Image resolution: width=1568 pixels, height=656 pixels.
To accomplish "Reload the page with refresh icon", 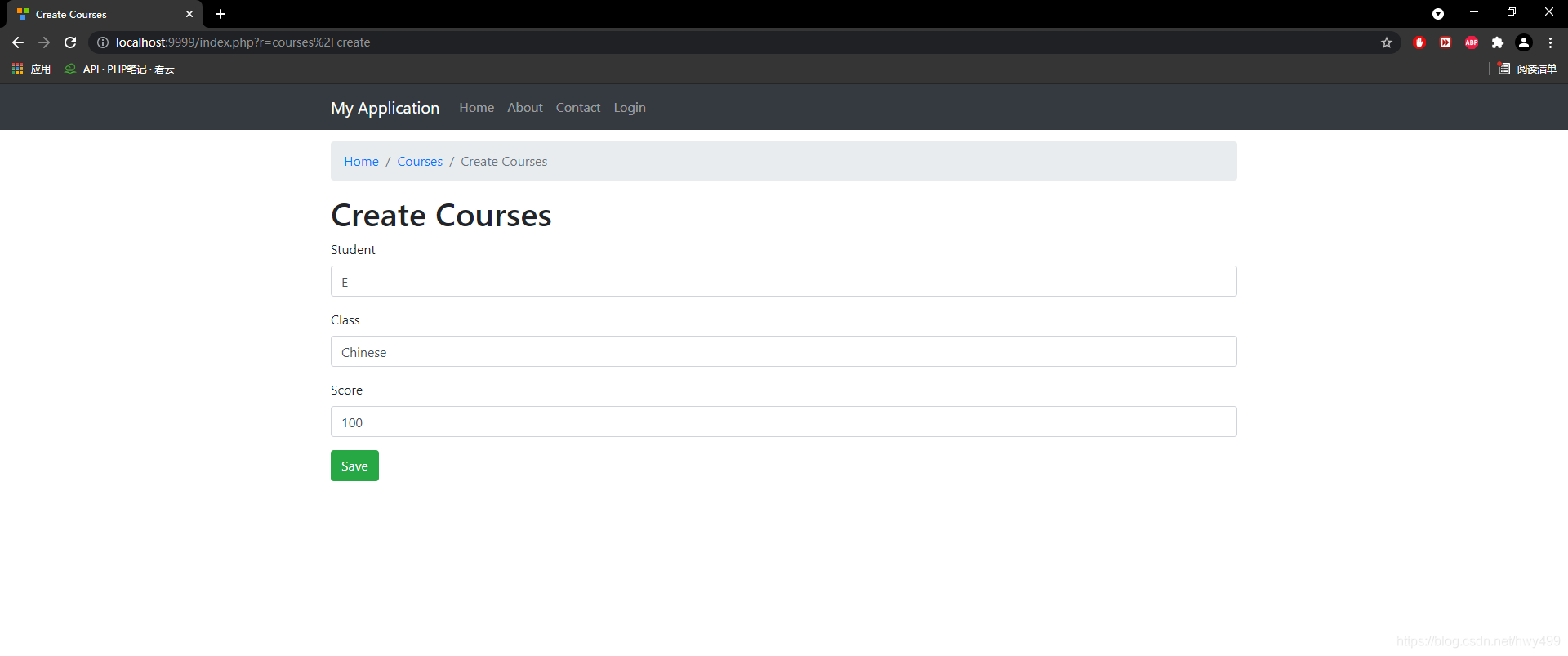I will [70, 42].
